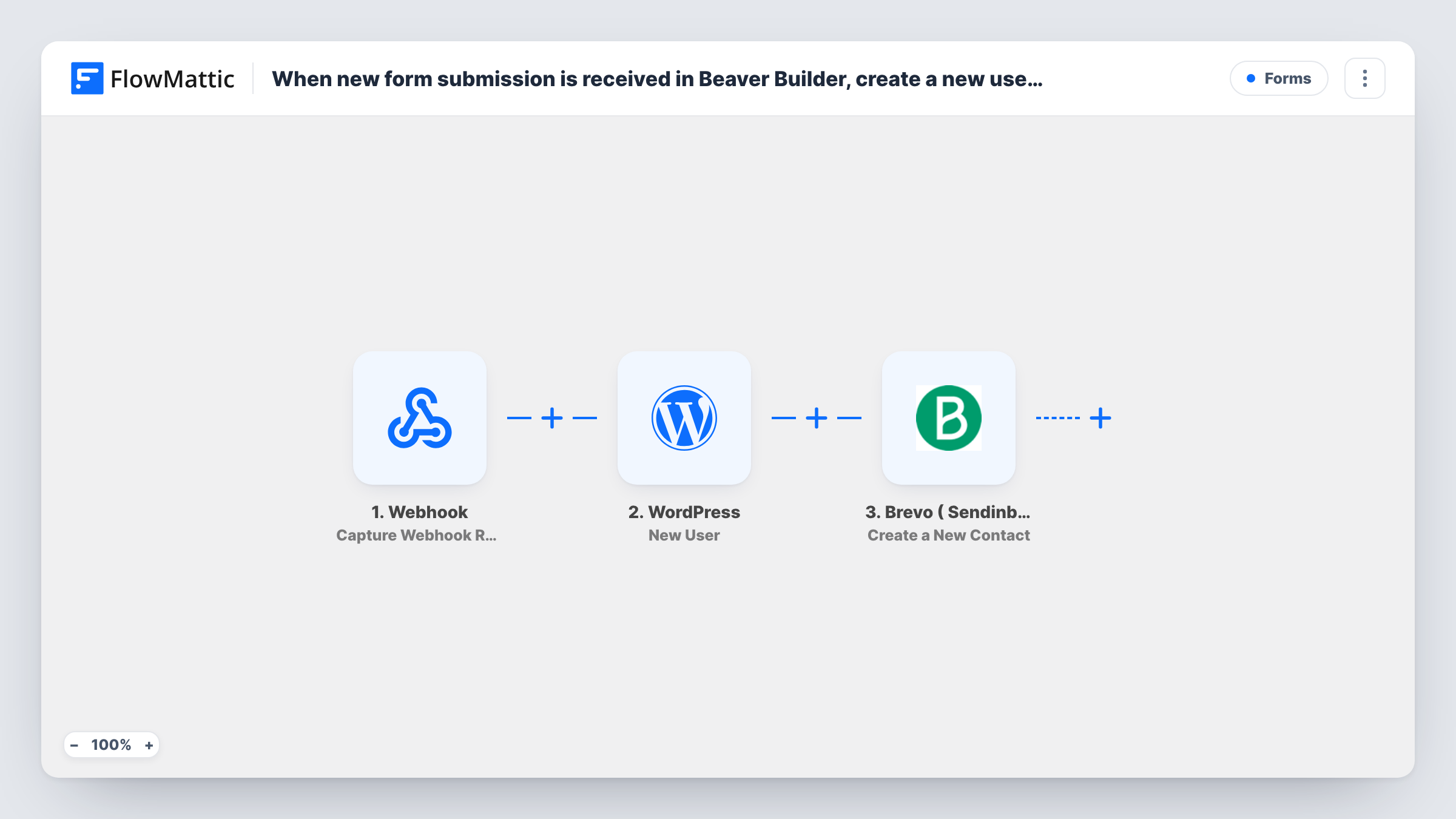Zoom in with the plus button

(x=149, y=745)
